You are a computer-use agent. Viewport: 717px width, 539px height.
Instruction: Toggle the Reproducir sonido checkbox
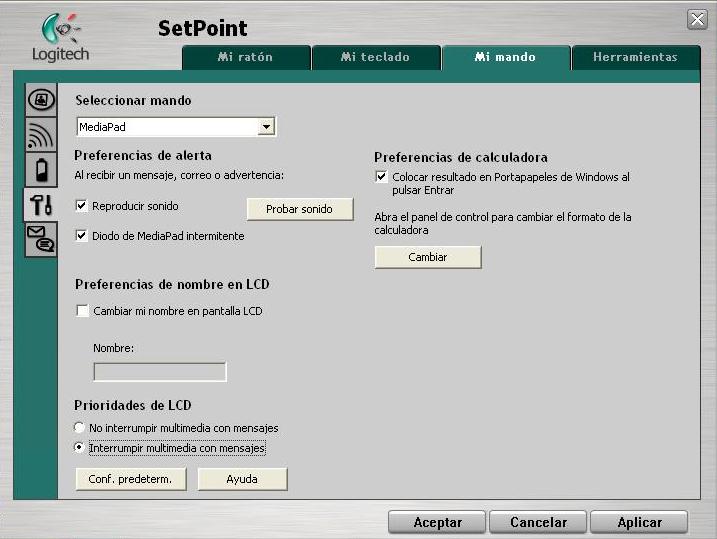82,206
